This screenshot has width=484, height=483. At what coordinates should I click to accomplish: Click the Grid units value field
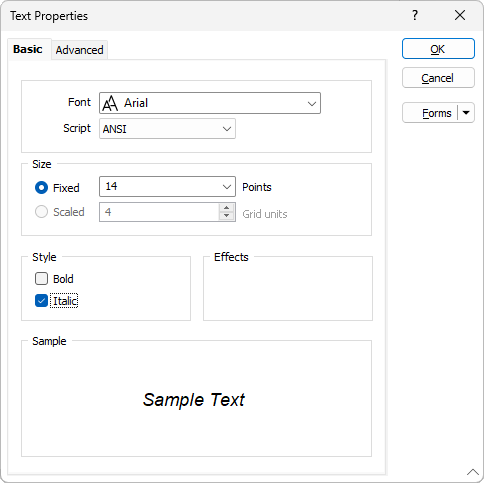pos(159,212)
